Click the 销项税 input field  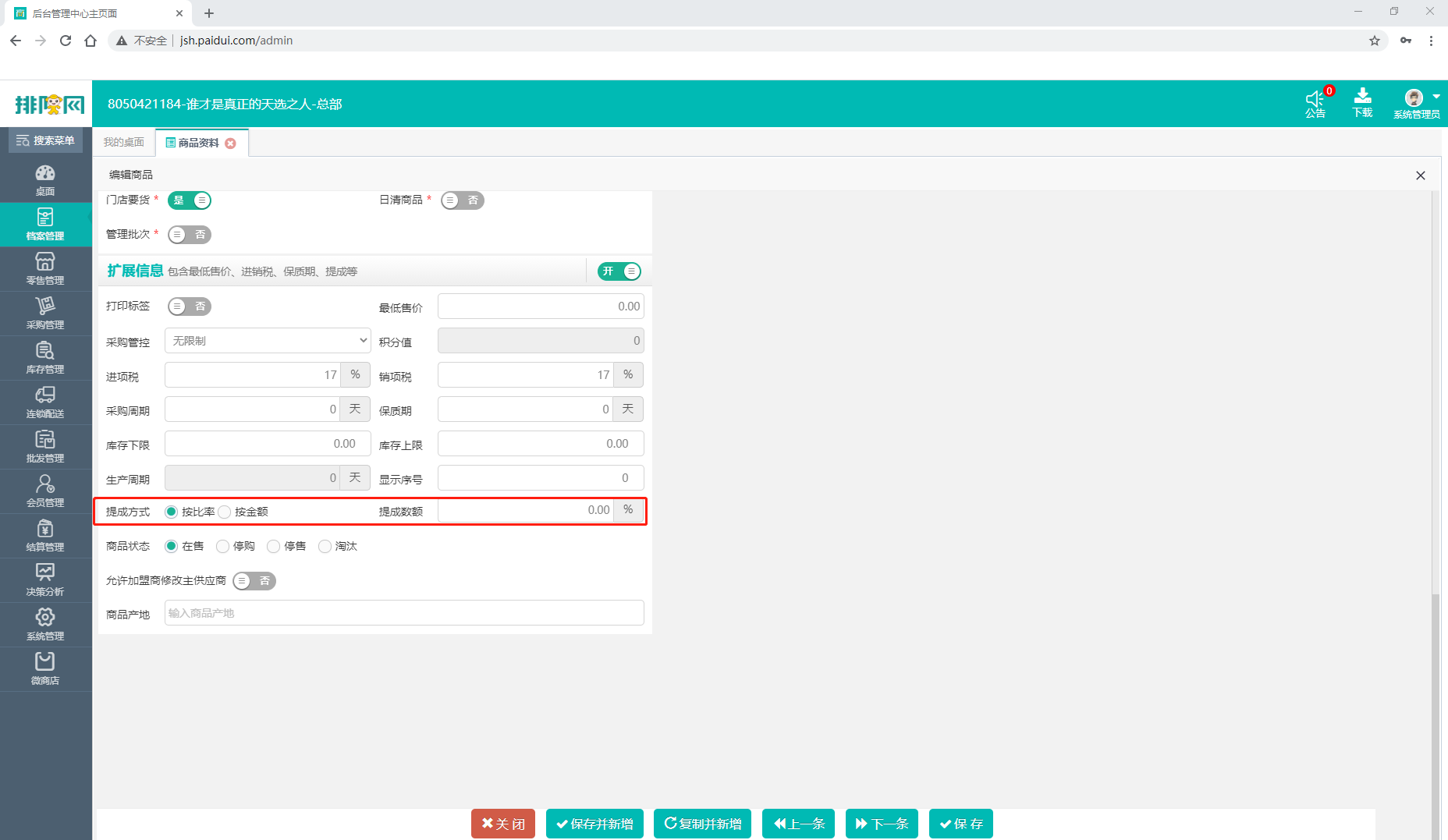526,375
